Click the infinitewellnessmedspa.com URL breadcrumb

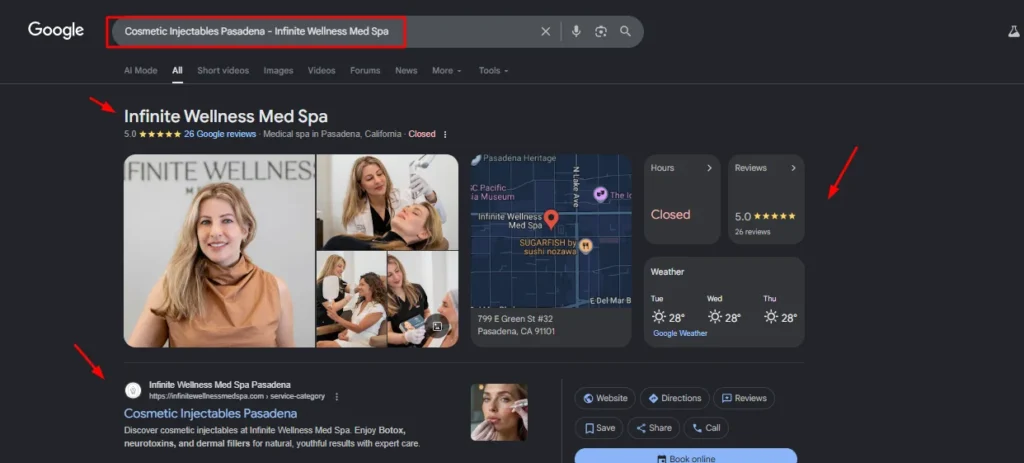coord(238,396)
